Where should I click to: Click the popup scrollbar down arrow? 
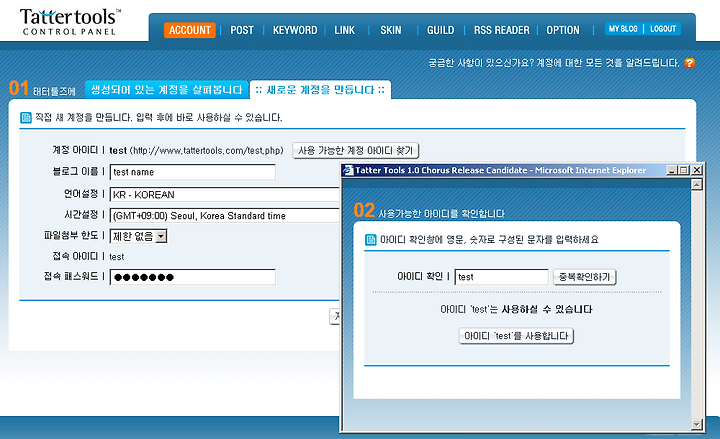pyautogui.click(x=697, y=424)
